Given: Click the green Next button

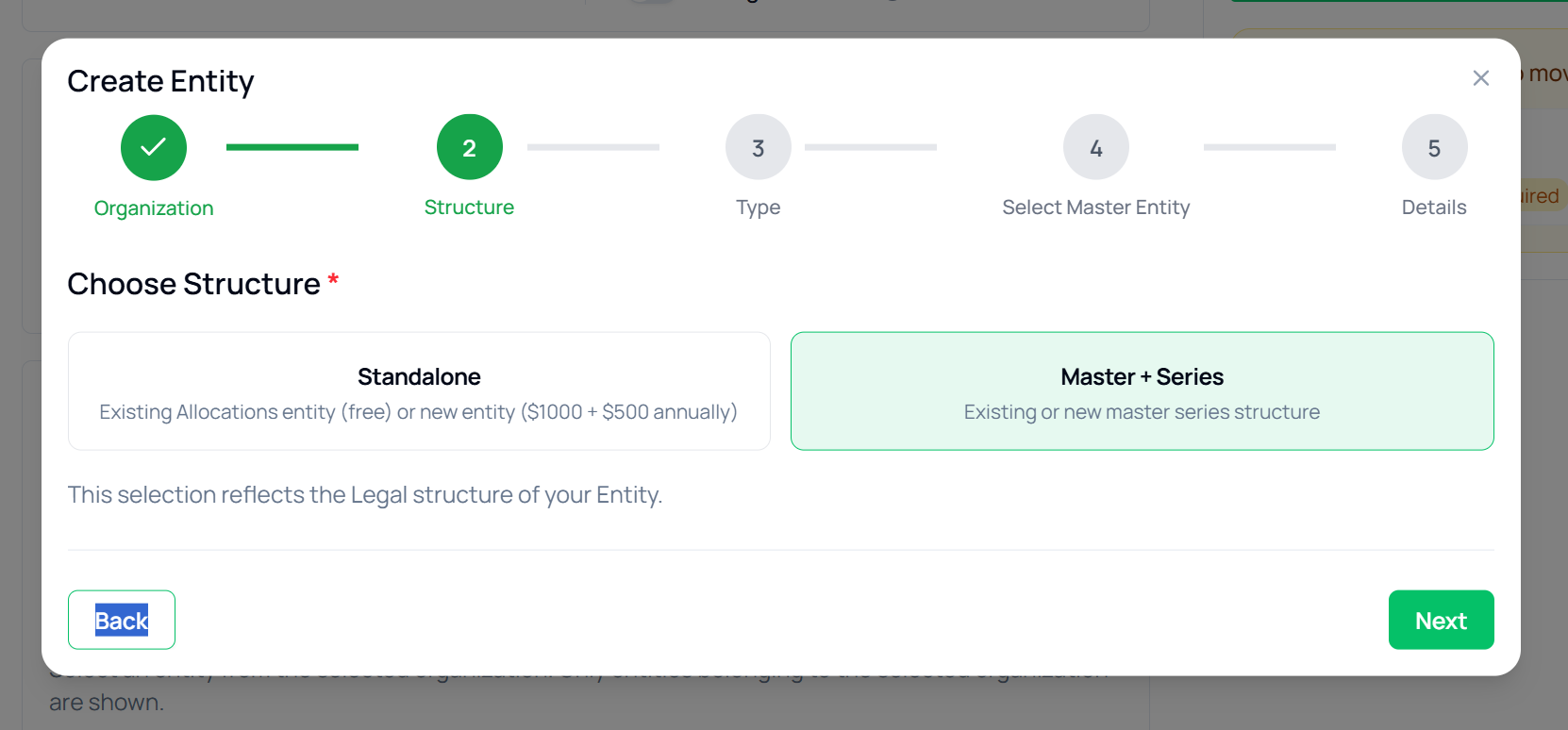Looking at the screenshot, I should (x=1441, y=620).
